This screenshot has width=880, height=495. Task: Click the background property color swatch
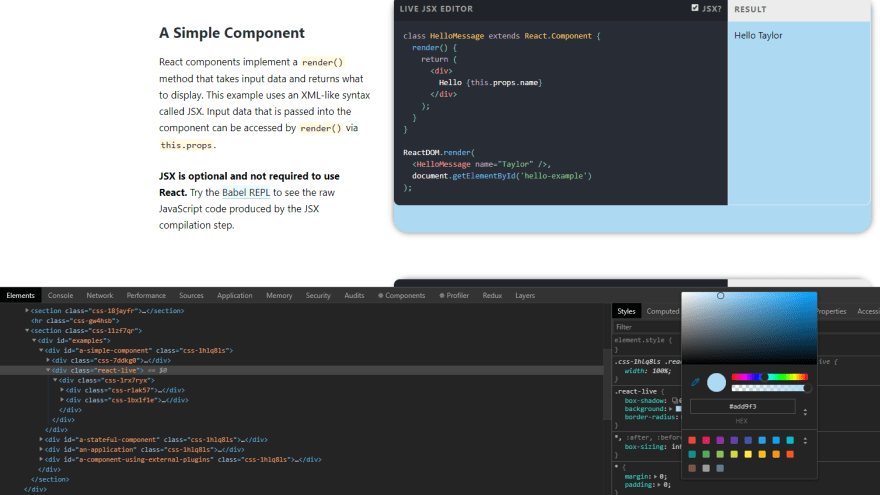pyautogui.click(x=678, y=409)
